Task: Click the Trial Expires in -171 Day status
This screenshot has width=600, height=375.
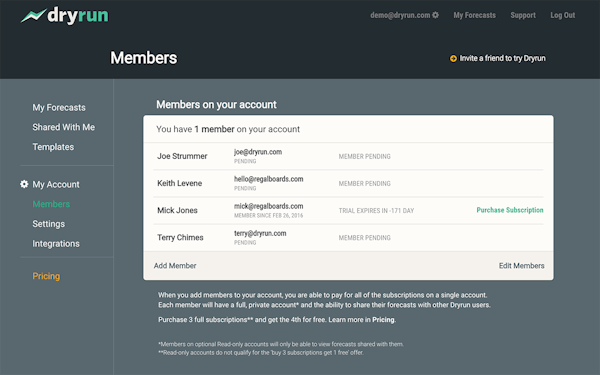Action: pos(376,211)
